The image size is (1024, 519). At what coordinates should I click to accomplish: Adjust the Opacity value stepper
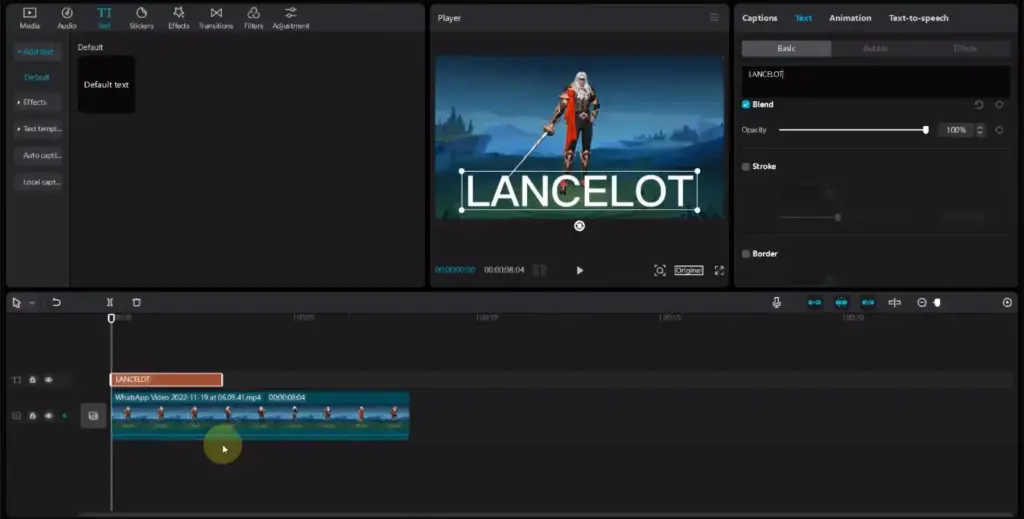pos(980,130)
